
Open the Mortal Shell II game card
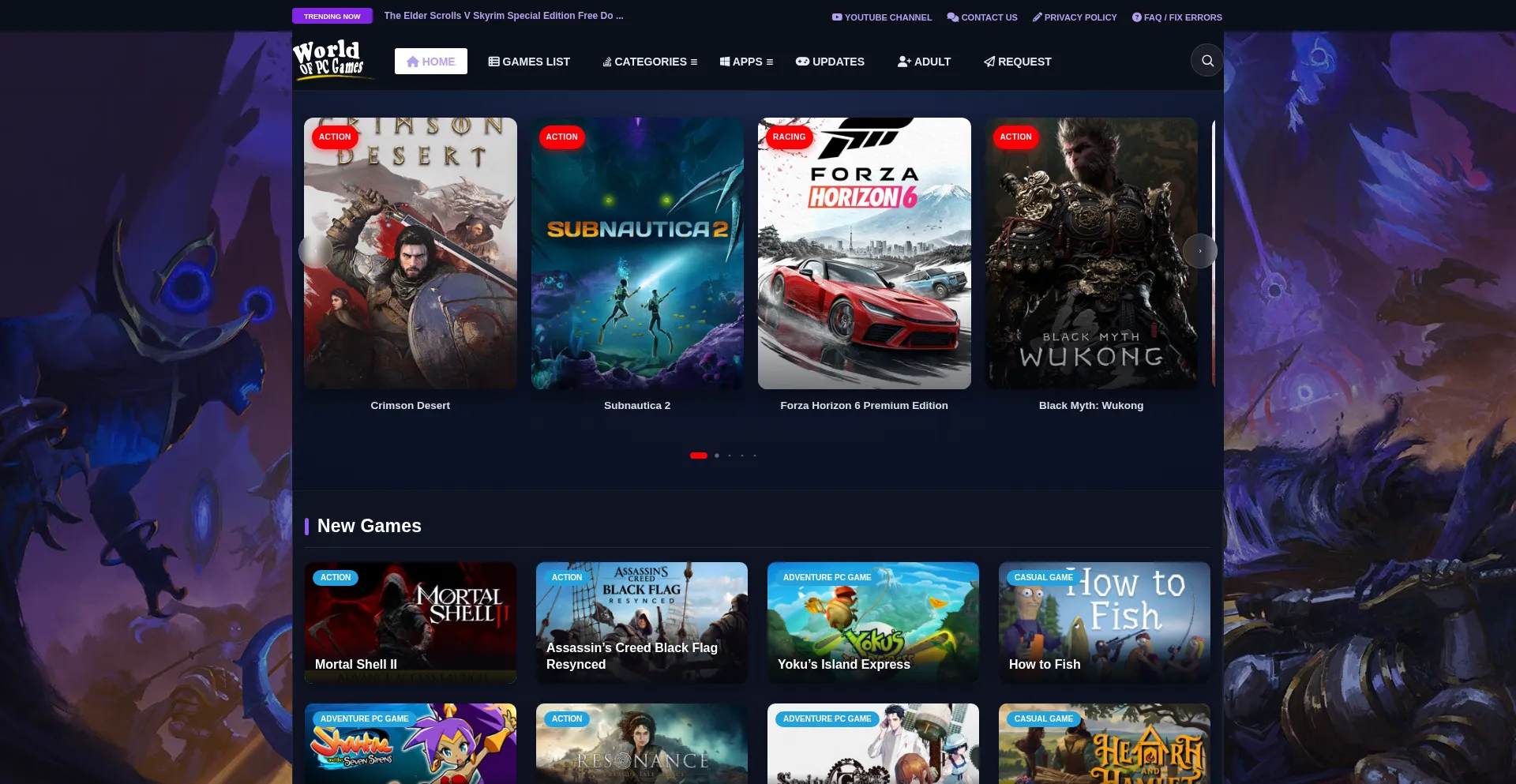(411, 623)
